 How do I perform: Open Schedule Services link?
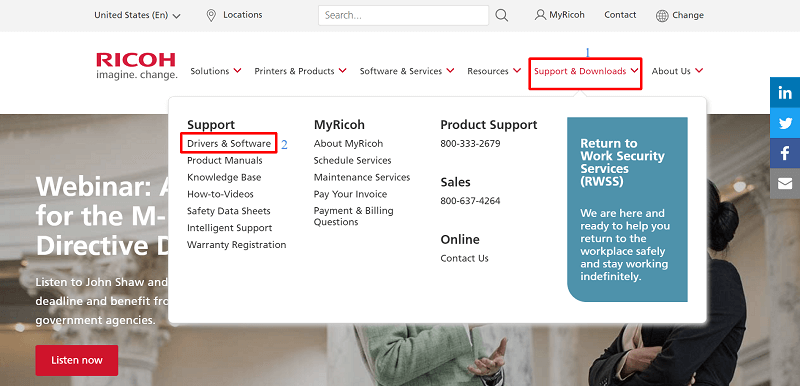pyautogui.click(x=353, y=160)
